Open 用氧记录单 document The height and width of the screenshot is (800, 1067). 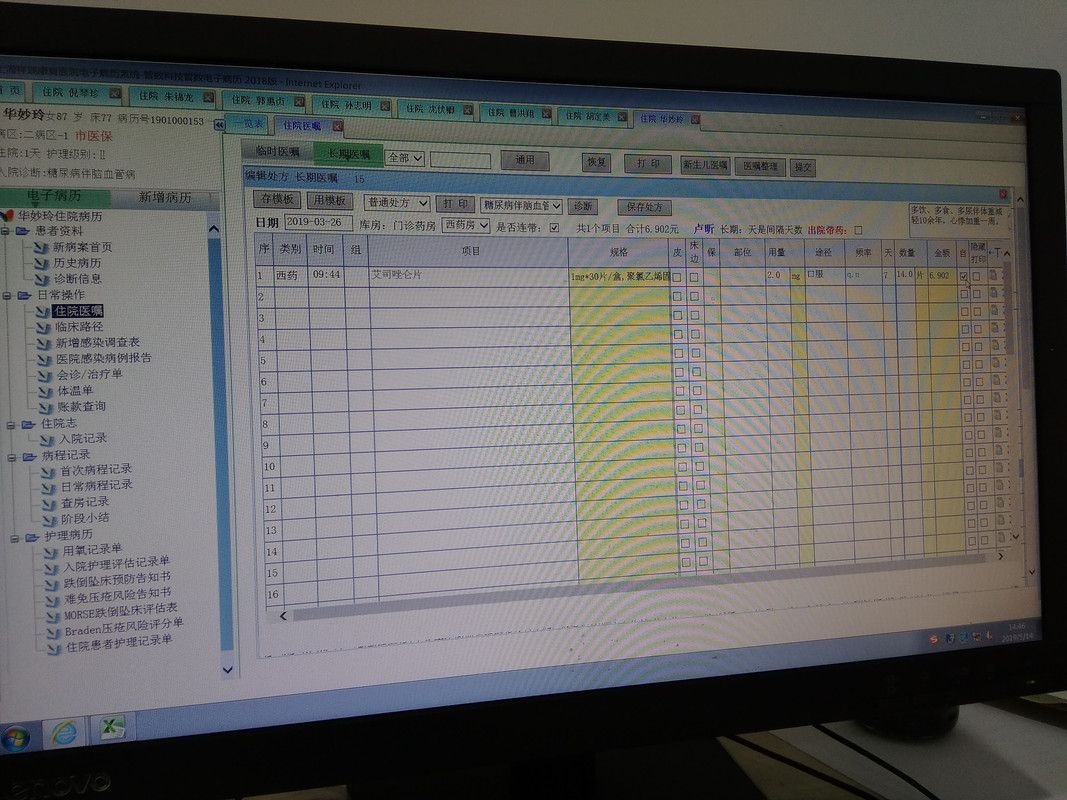[x=93, y=550]
